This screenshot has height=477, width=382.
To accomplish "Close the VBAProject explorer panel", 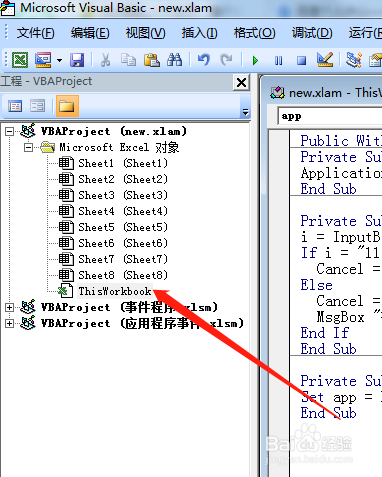I will pos(241,82).
